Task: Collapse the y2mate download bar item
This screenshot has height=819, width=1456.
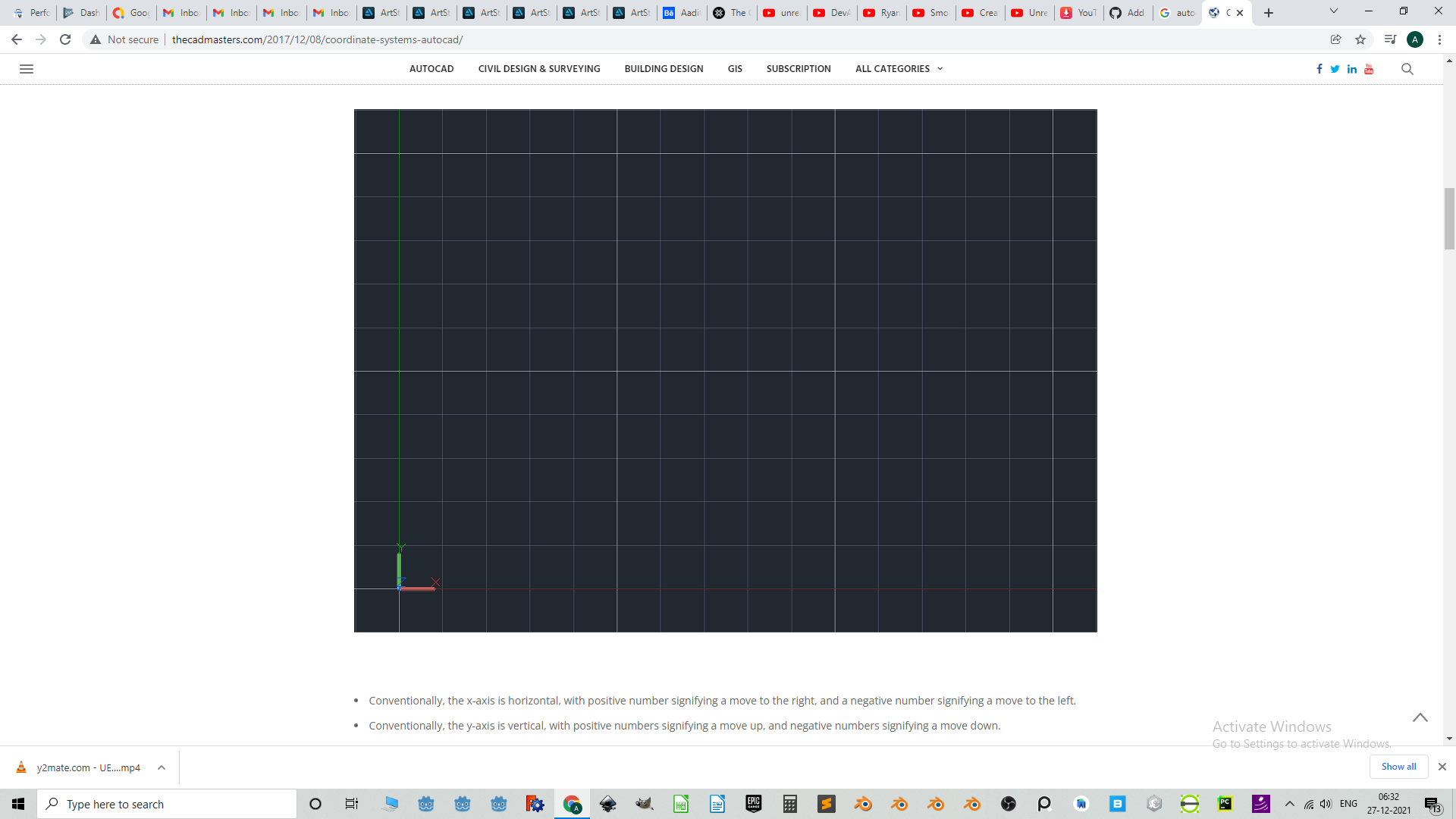Action: (x=161, y=767)
